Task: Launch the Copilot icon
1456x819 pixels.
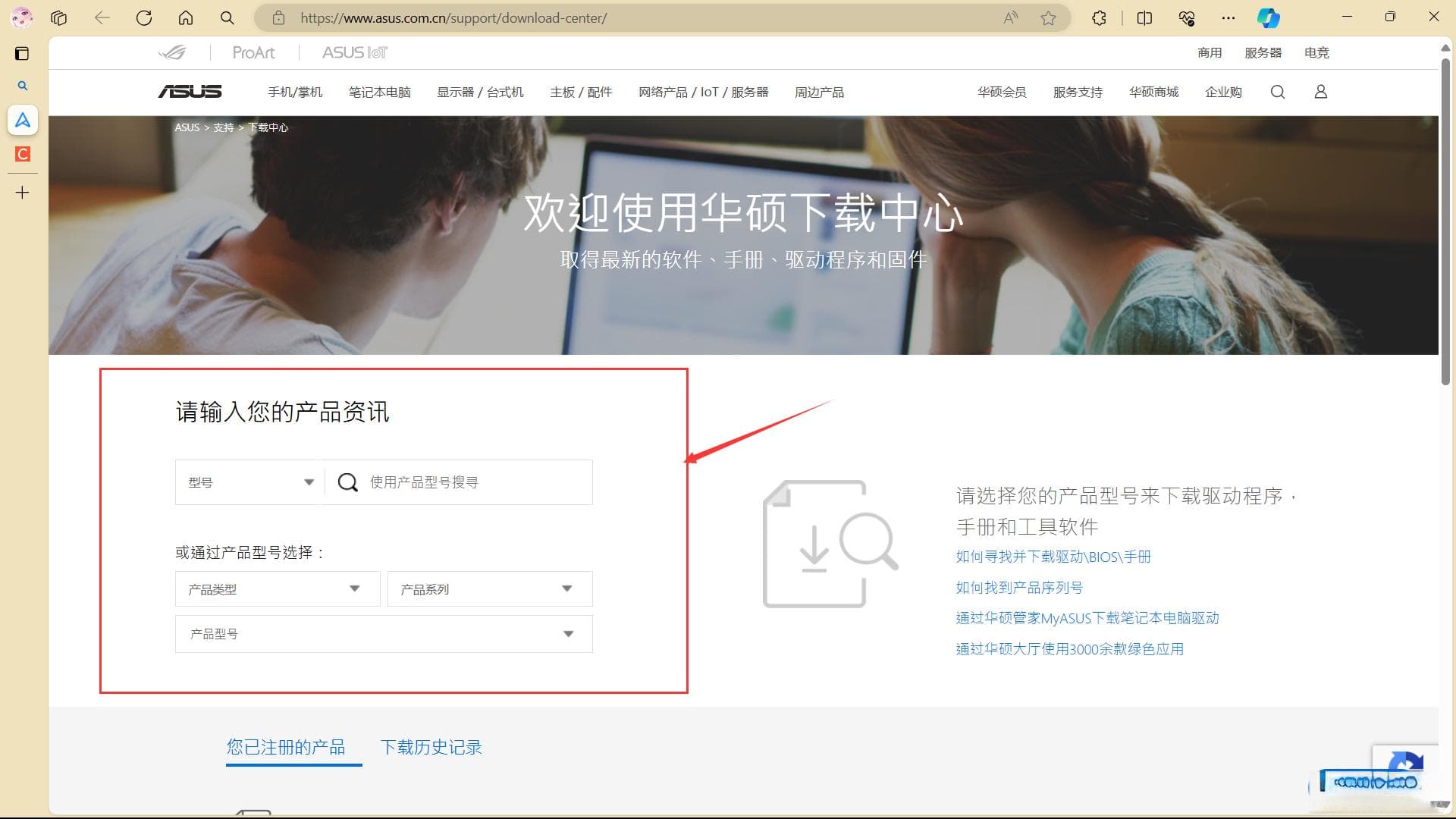Action: pyautogui.click(x=1269, y=17)
